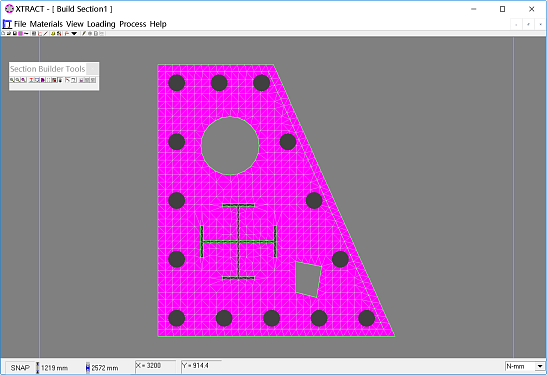The height and width of the screenshot is (375, 547).
Task: Click the yellow icon in top toolbar
Action: pyautogui.click(x=53, y=33)
